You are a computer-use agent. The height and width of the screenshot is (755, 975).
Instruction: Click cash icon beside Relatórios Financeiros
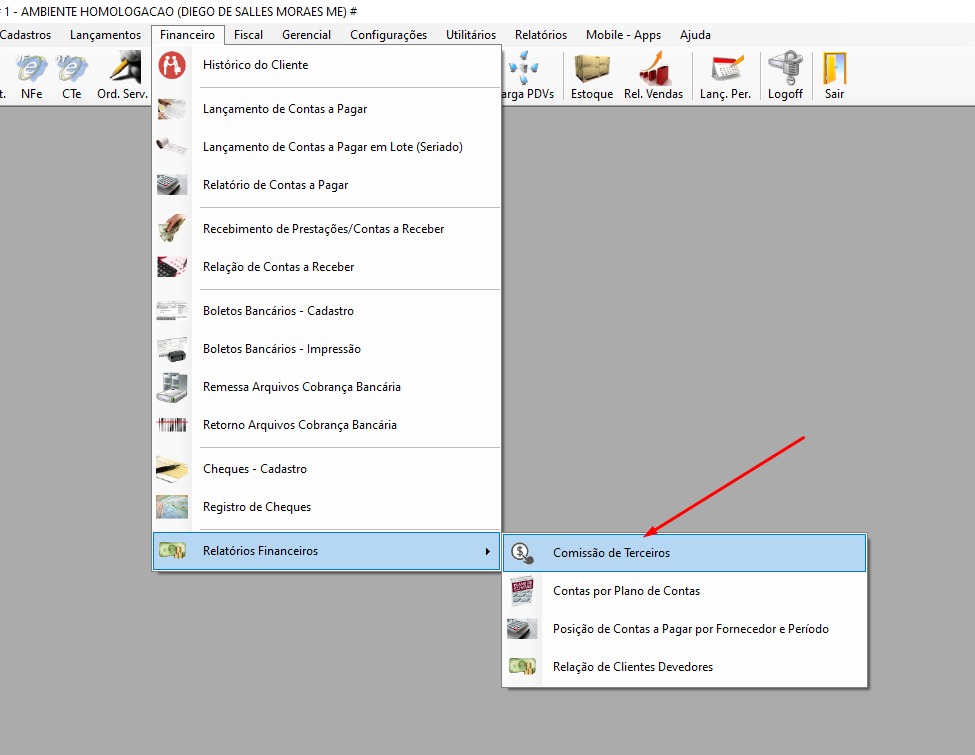click(x=172, y=550)
